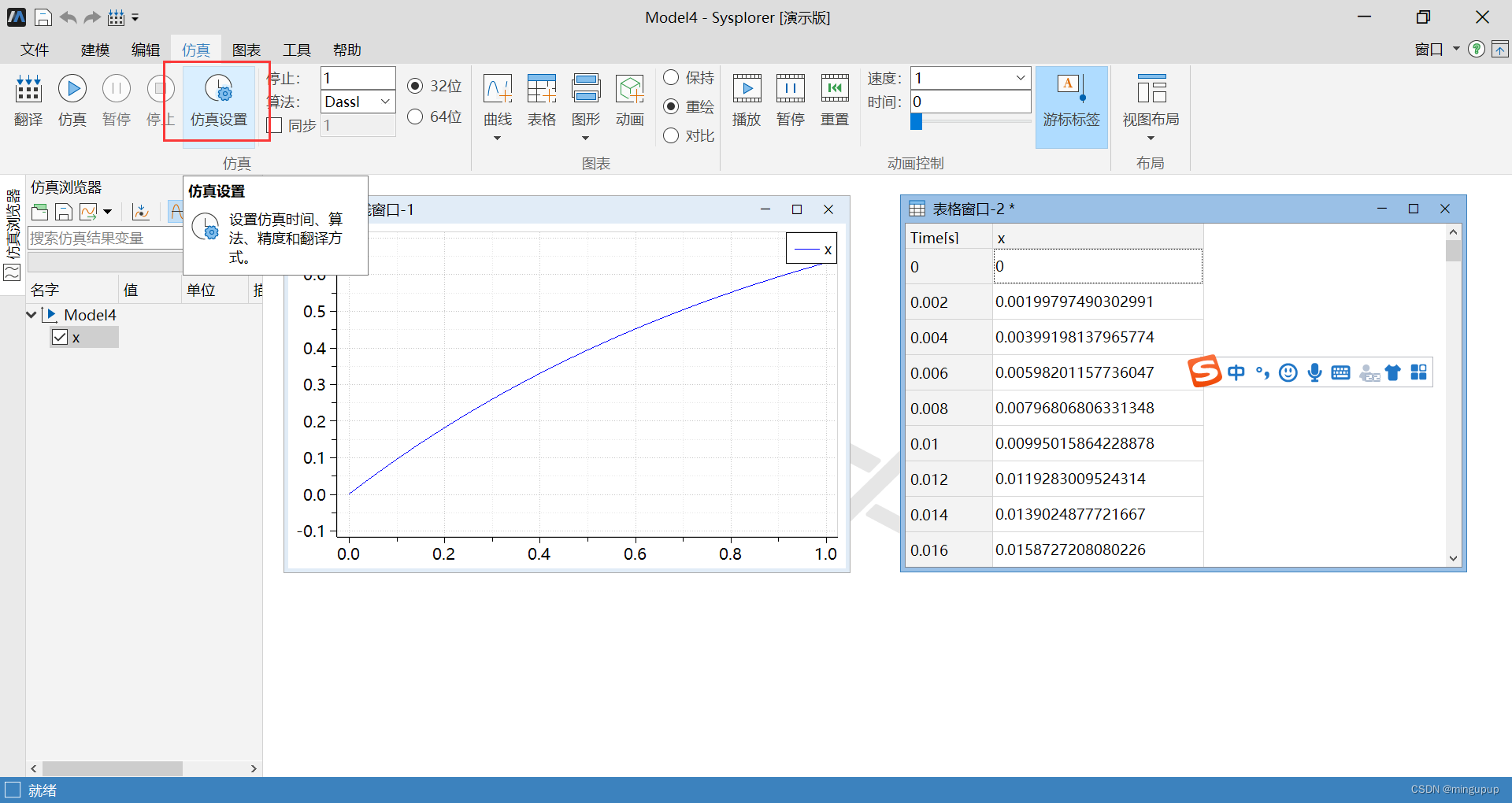Click the Sogou toolbox grid icon
Viewport: 1512px width, 803px height.
(x=1419, y=372)
